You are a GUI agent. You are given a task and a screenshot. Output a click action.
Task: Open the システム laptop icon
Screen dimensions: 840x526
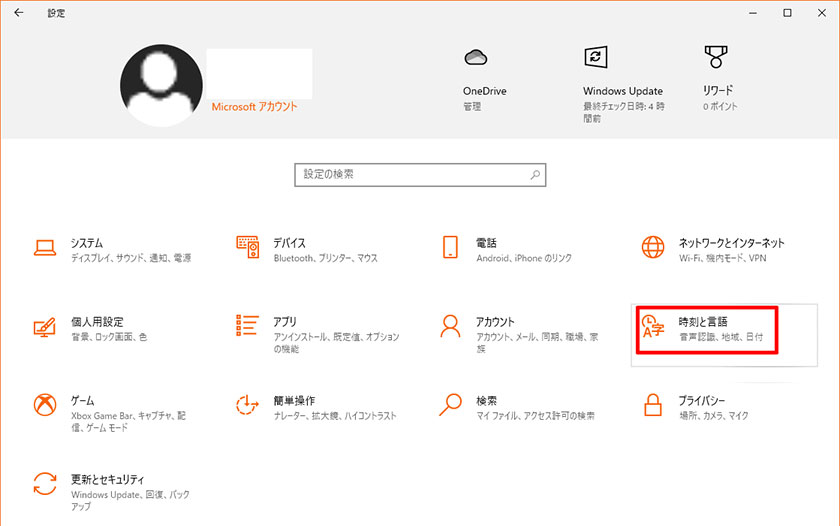pos(45,248)
